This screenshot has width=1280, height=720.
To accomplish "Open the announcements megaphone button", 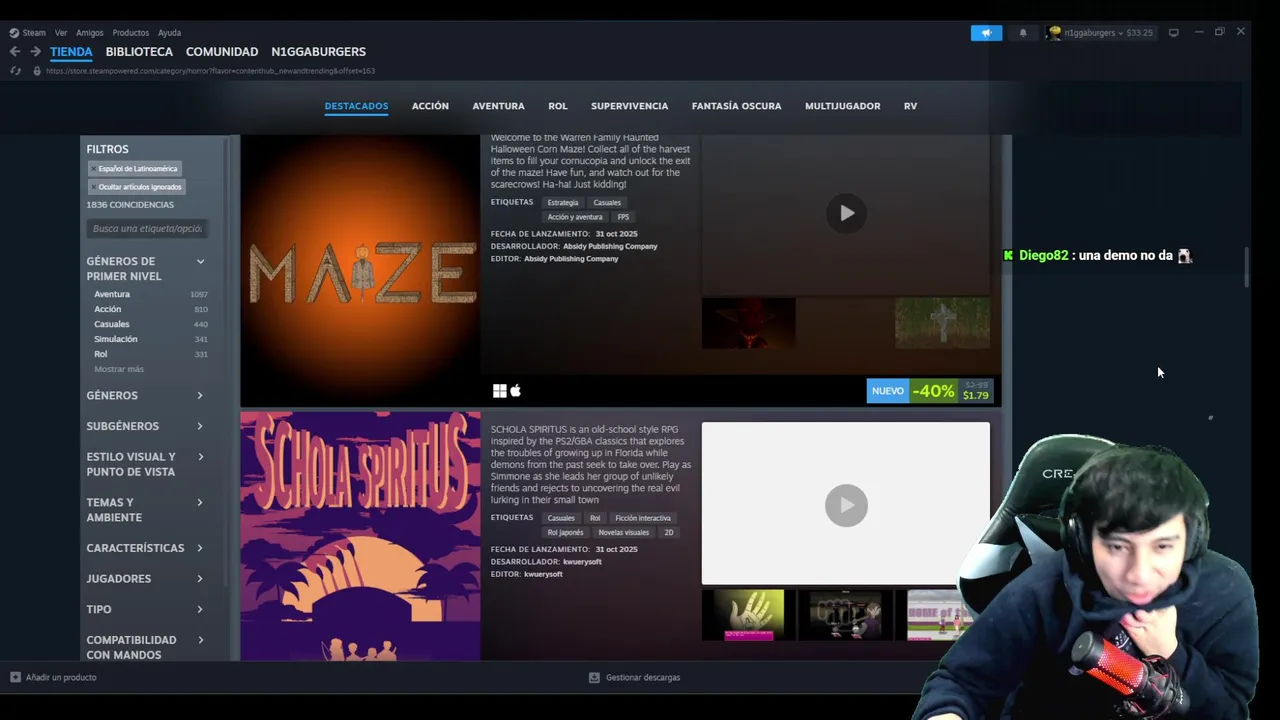I will (986, 33).
